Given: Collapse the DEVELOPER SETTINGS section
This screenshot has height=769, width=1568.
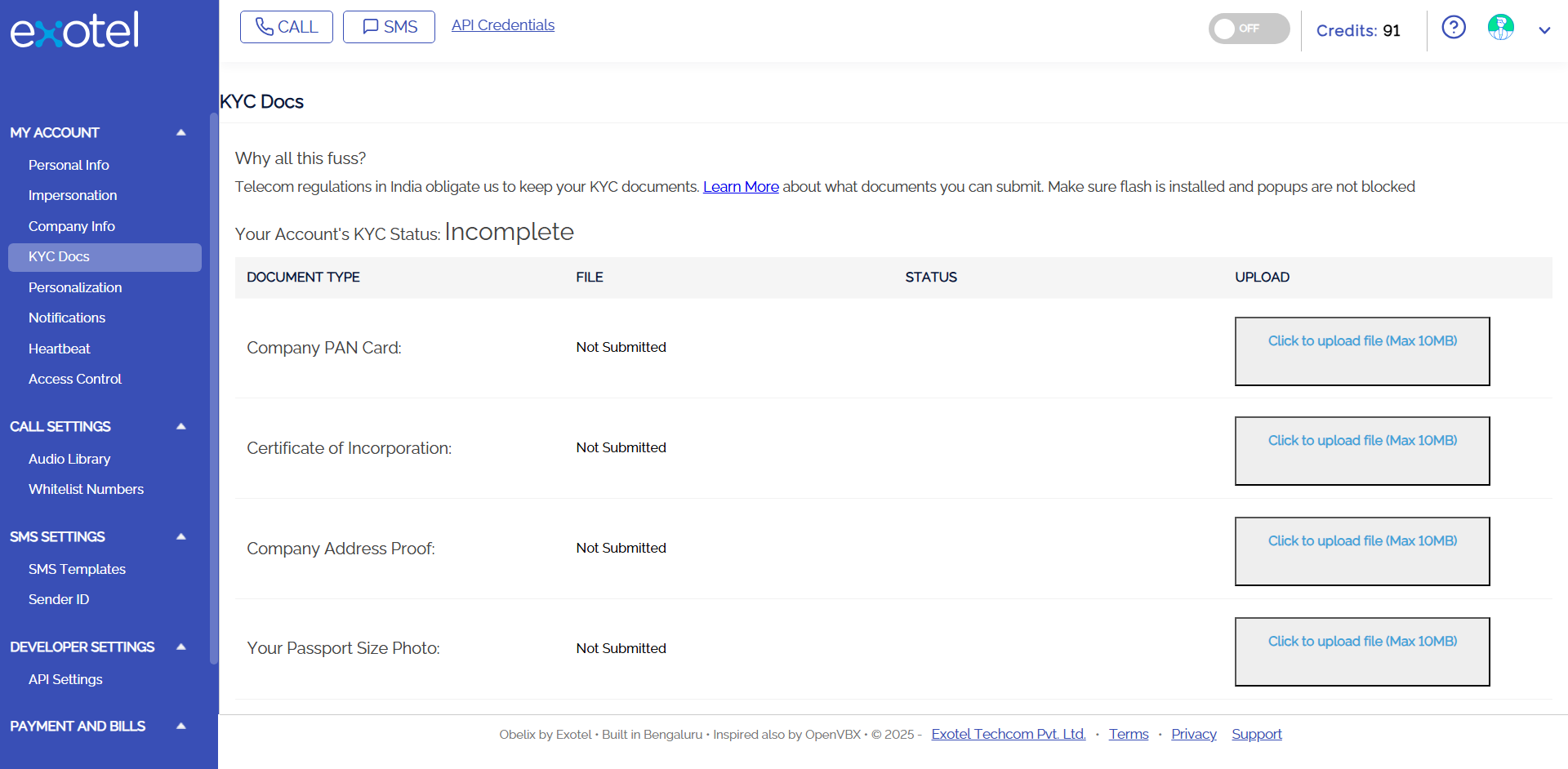Looking at the screenshot, I should [181, 647].
